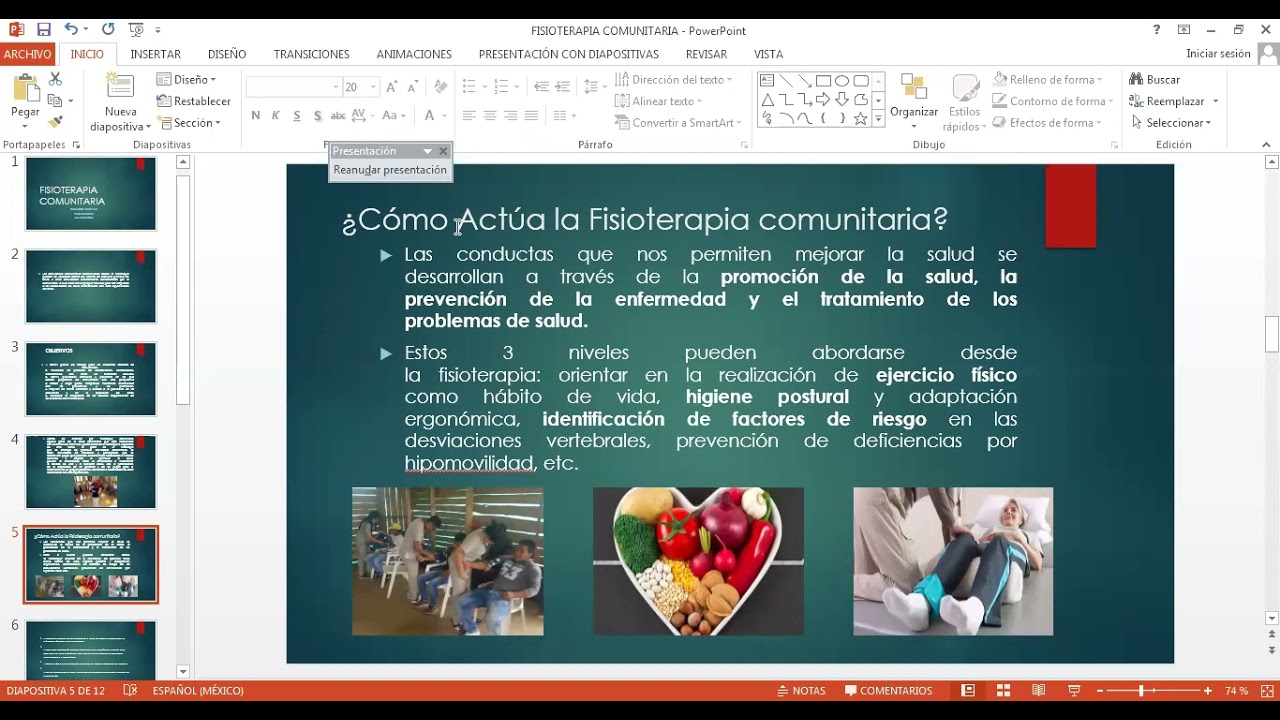This screenshot has width=1280, height=720.
Task: Close the Presentación floating toolbar
Action: [443, 151]
